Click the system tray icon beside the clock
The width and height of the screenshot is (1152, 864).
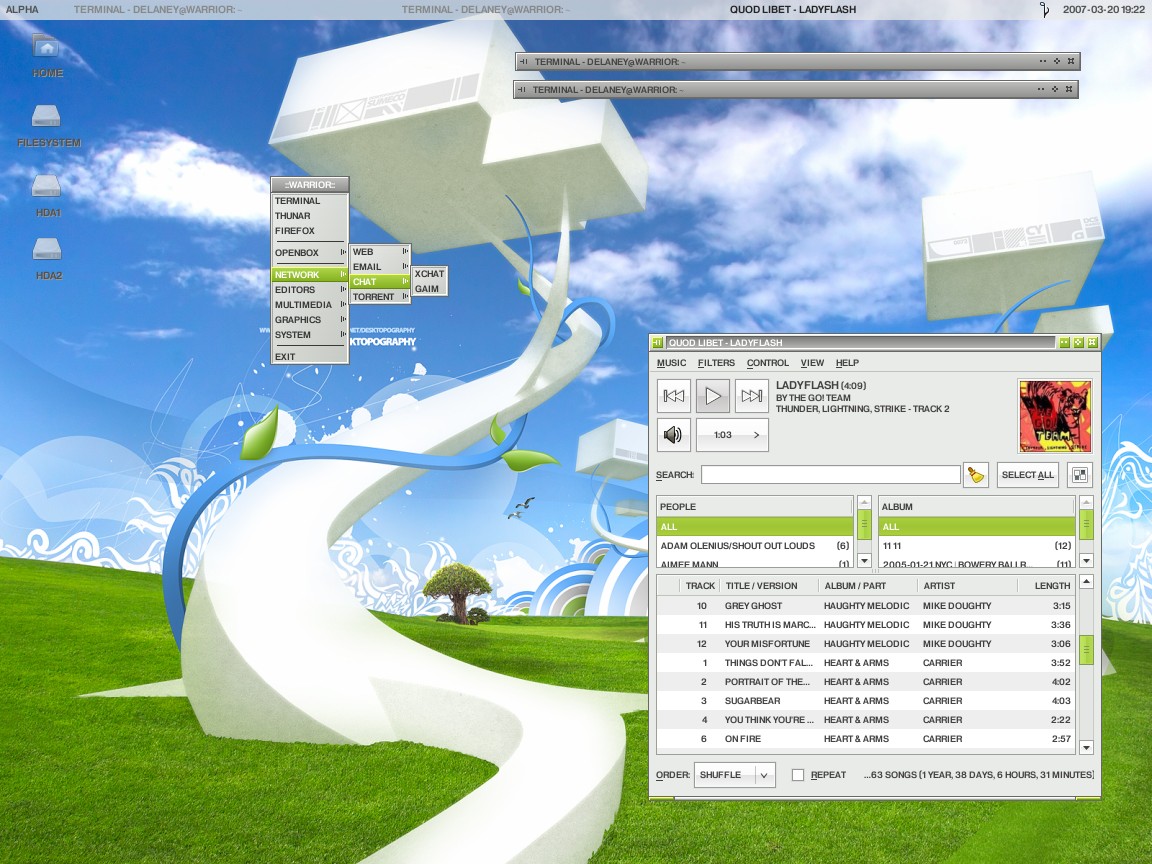[1044, 10]
